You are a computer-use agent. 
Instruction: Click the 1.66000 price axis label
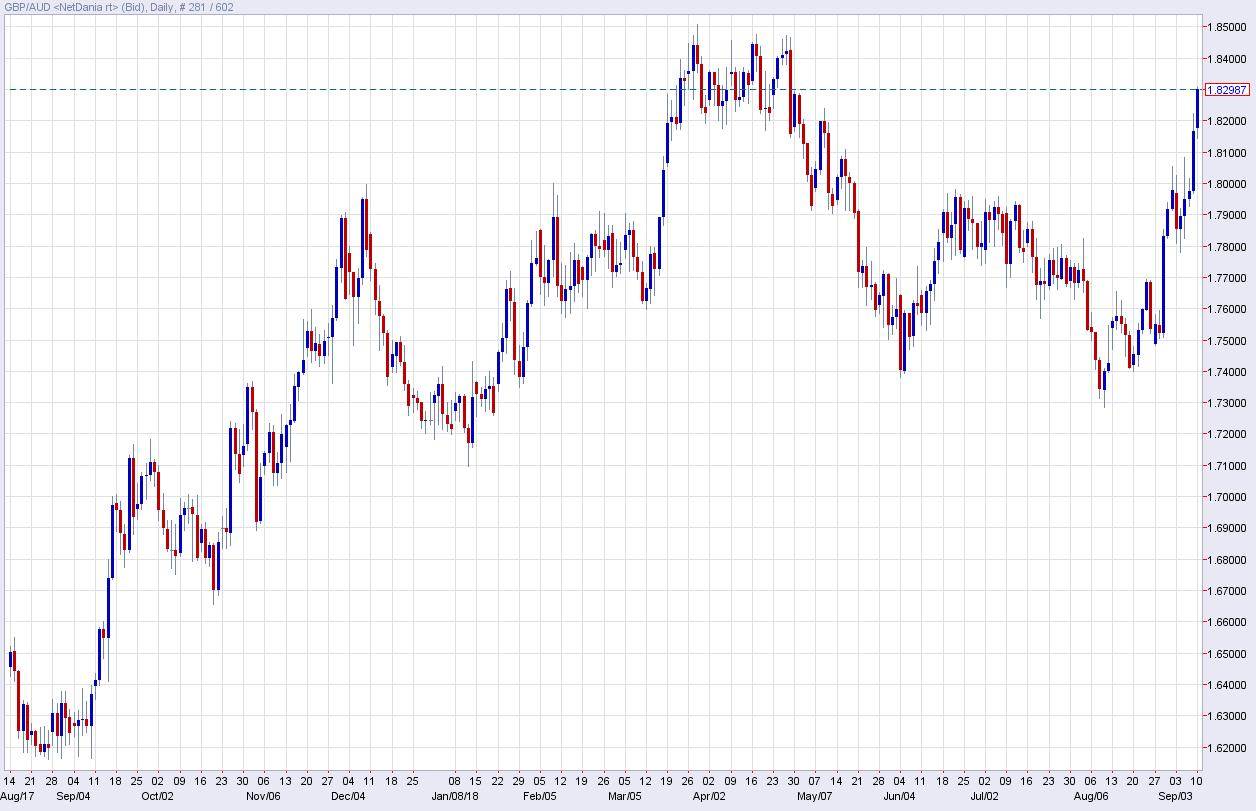(x=1227, y=622)
